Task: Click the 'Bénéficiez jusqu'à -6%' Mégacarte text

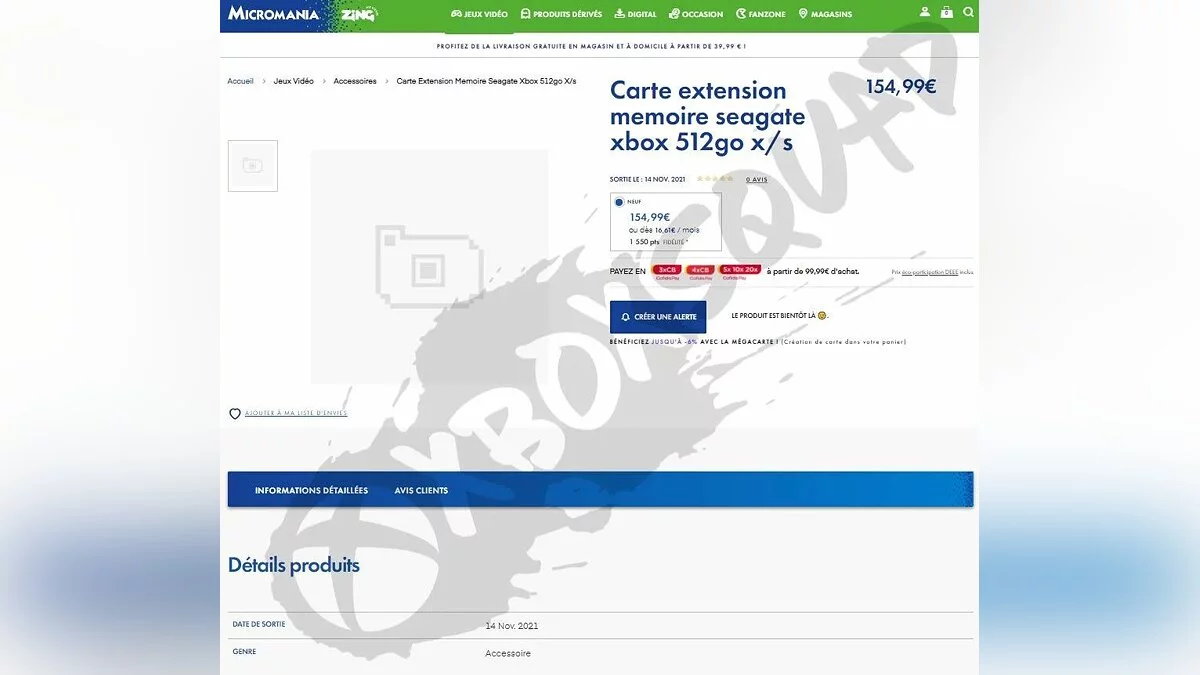Action: click(x=758, y=342)
